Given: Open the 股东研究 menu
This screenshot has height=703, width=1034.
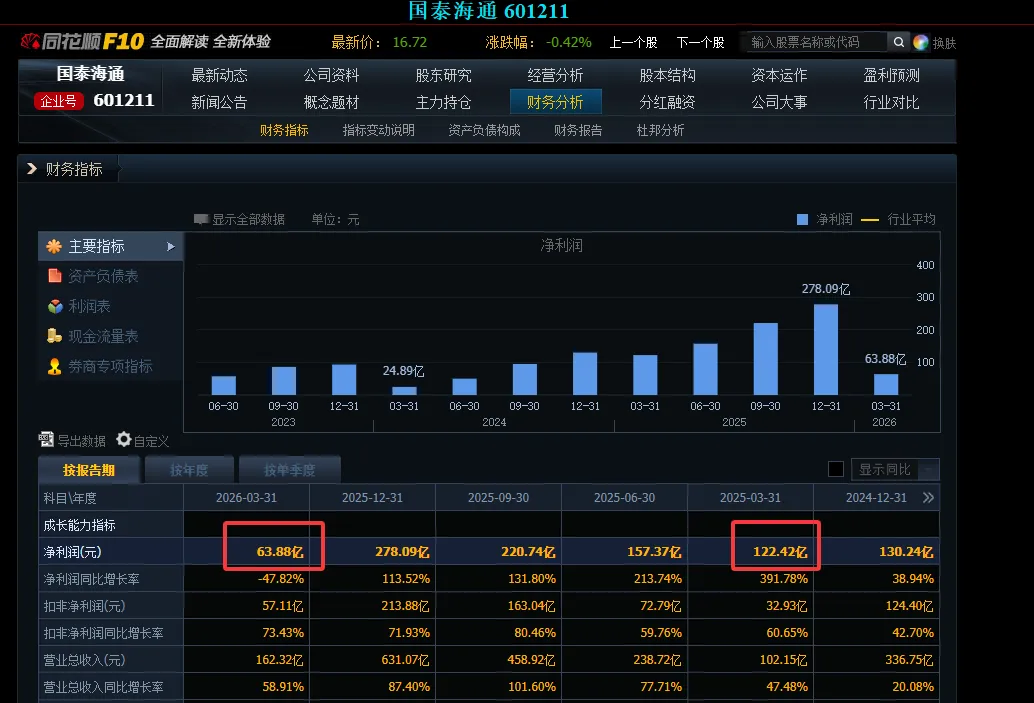Looking at the screenshot, I should pos(443,75).
